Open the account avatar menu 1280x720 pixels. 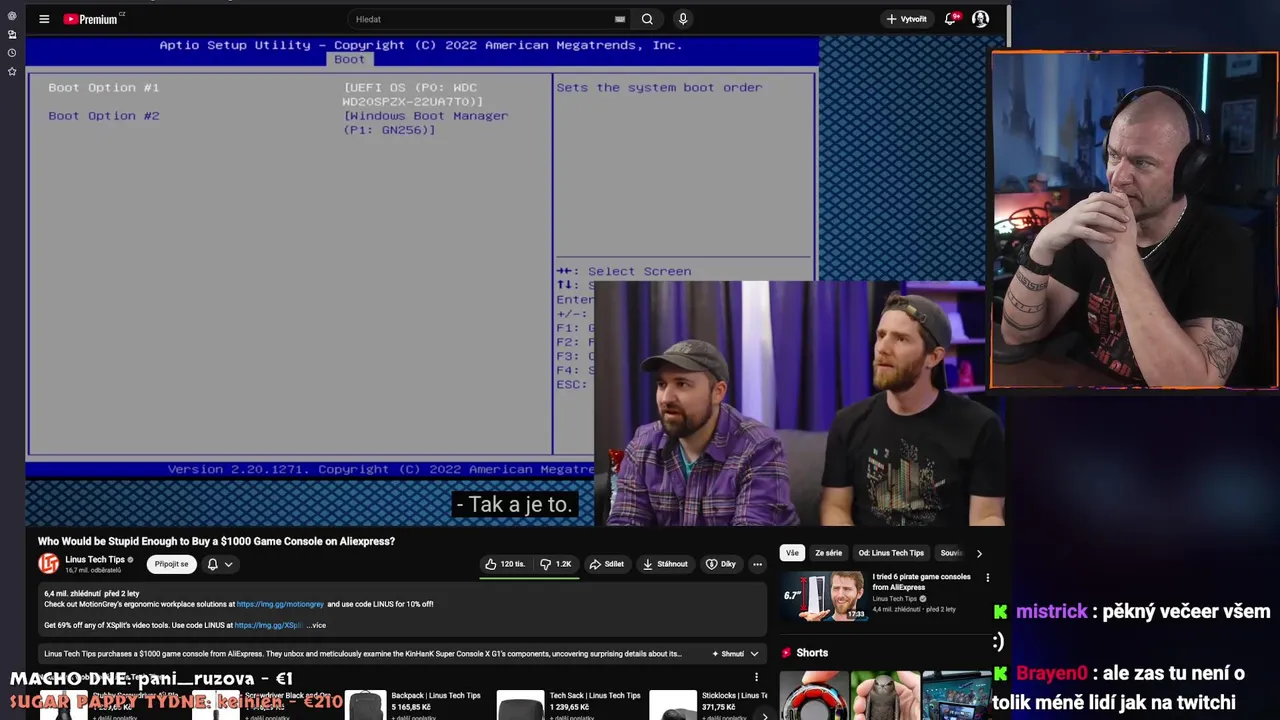pos(980,19)
